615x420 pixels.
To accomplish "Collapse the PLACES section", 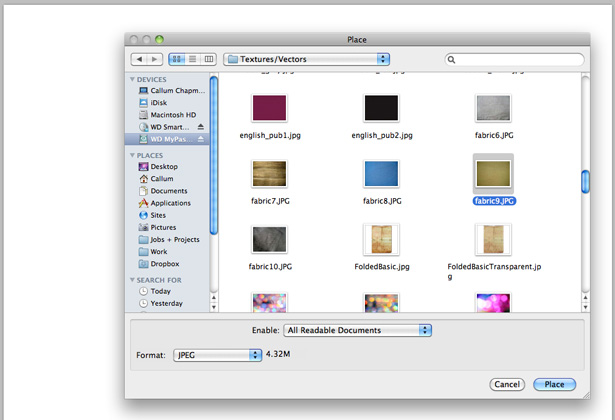I will click(x=132, y=155).
